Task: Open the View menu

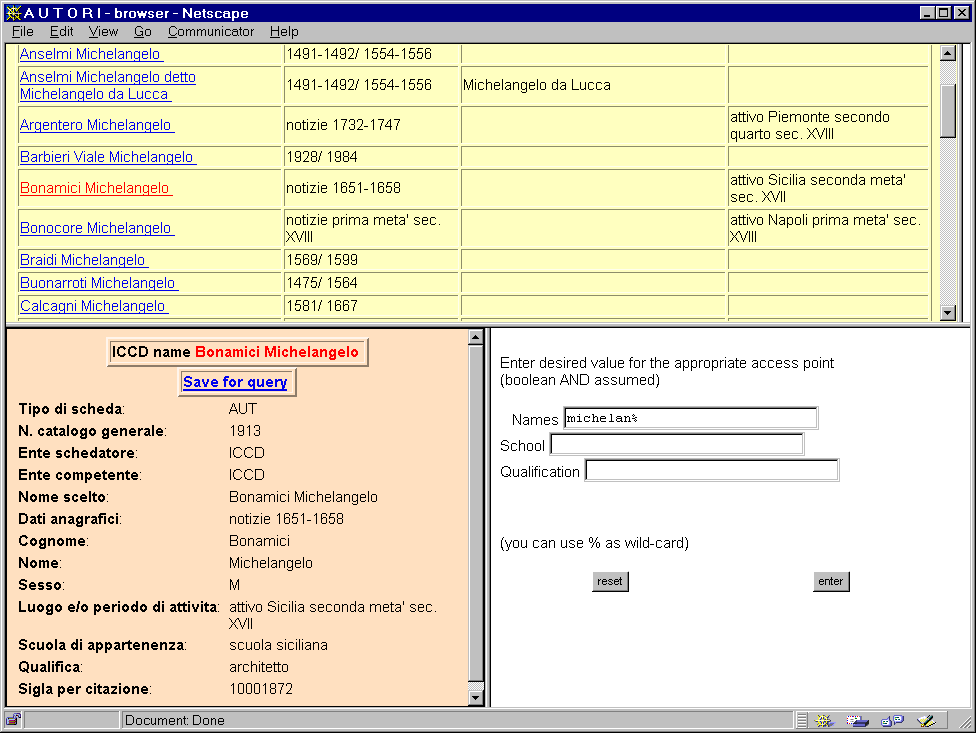Action: pyautogui.click(x=103, y=32)
